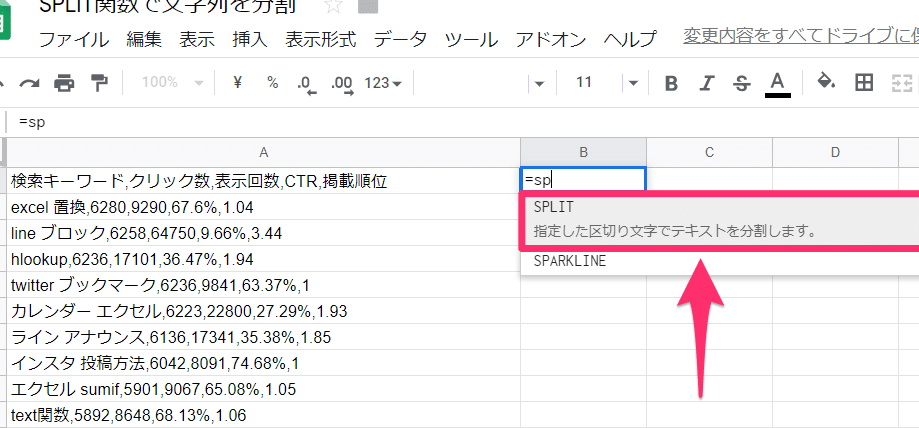The height and width of the screenshot is (428, 919).
Task: Open the cell borders tool
Action: pyautogui.click(x=863, y=83)
